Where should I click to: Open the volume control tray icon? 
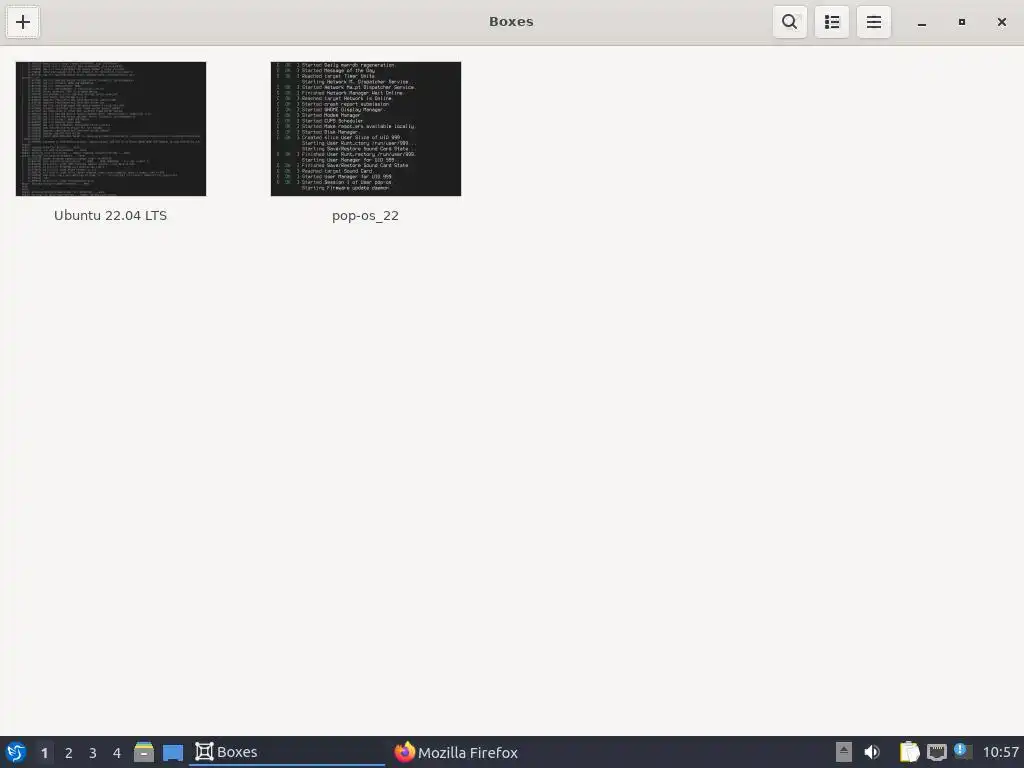pyautogui.click(x=872, y=752)
